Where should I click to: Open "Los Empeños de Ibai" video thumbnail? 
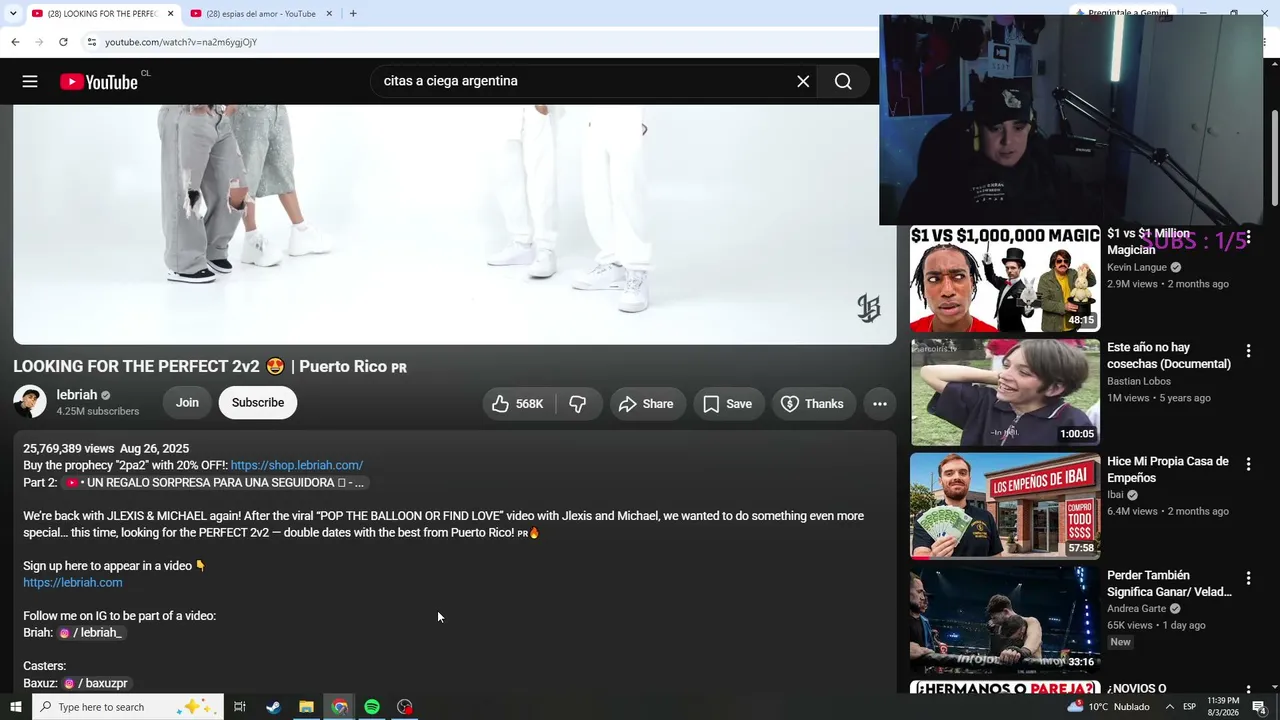(1005, 506)
